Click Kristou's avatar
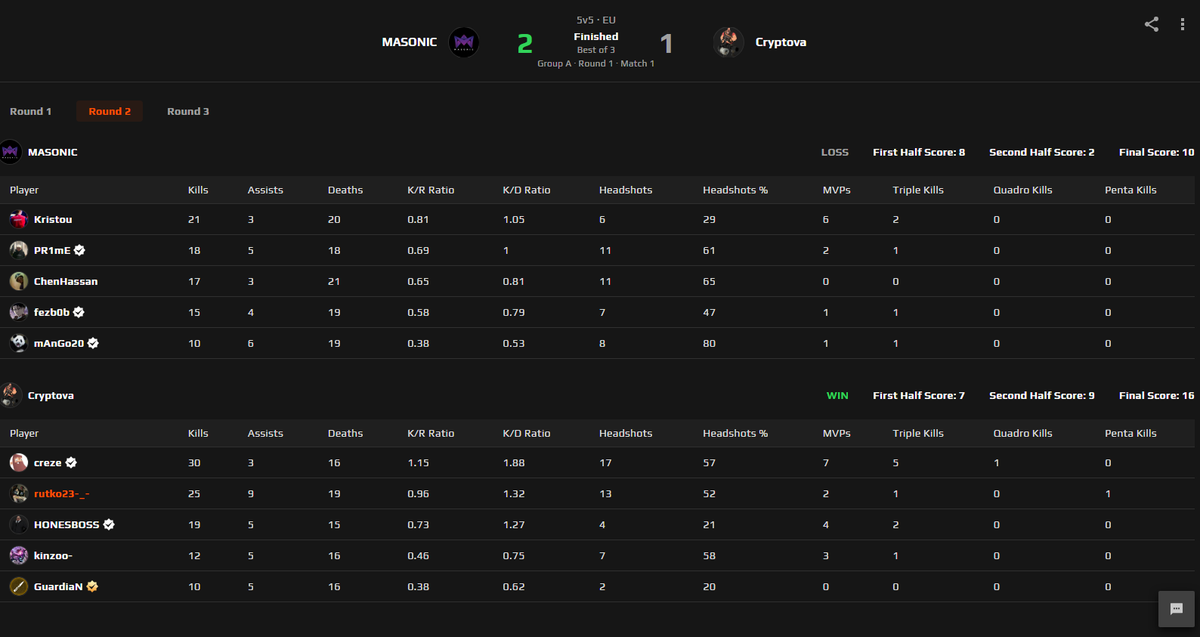 pyautogui.click(x=19, y=219)
